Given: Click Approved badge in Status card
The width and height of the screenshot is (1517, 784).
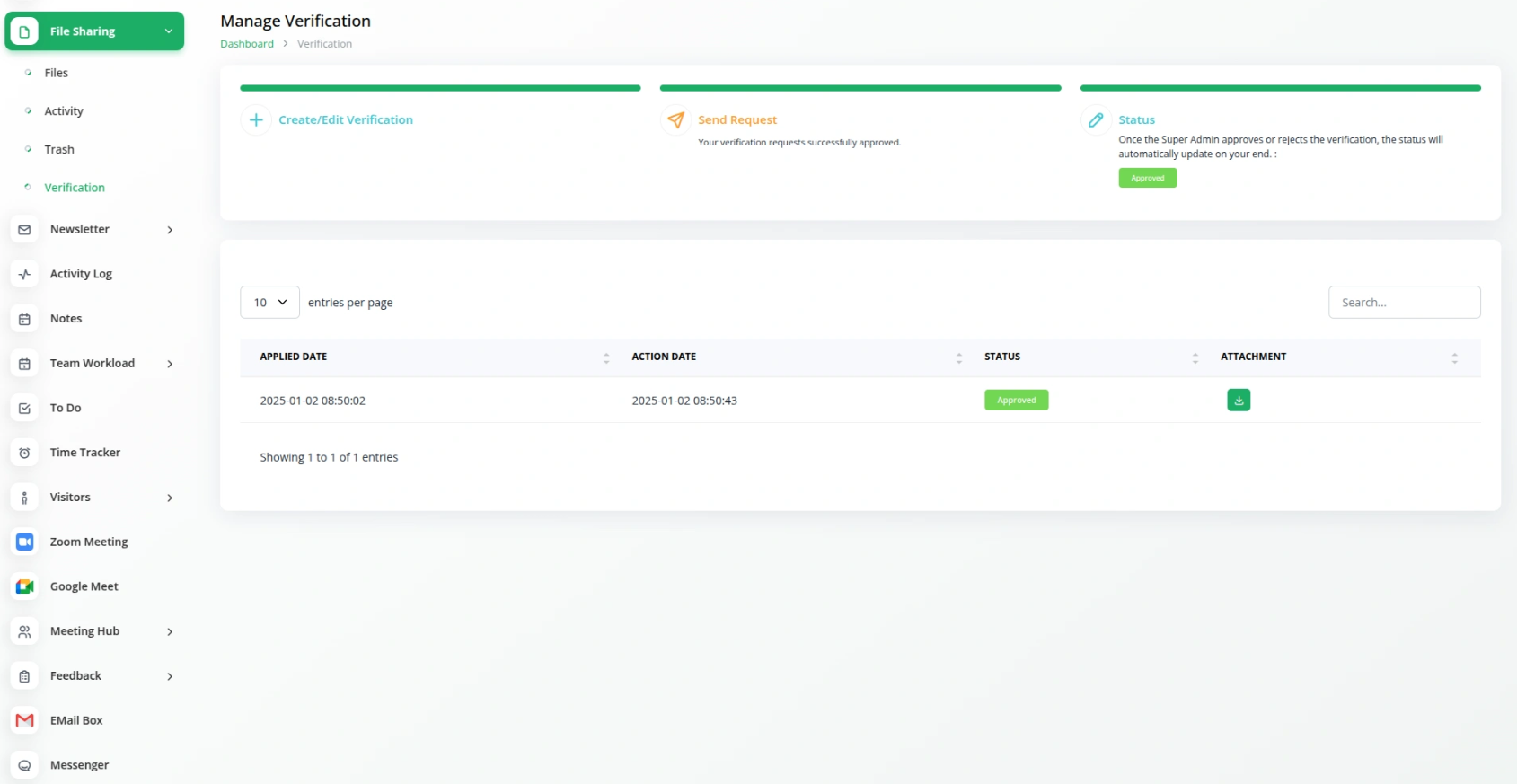Looking at the screenshot, I should pos(1148,178).
